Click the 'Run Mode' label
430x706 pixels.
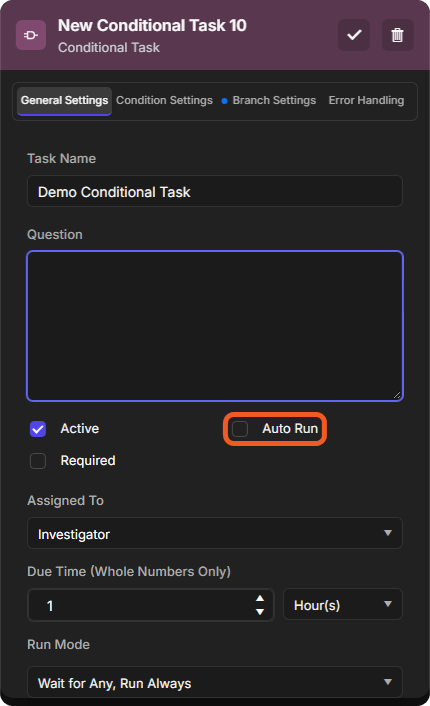tap(59, 644)
